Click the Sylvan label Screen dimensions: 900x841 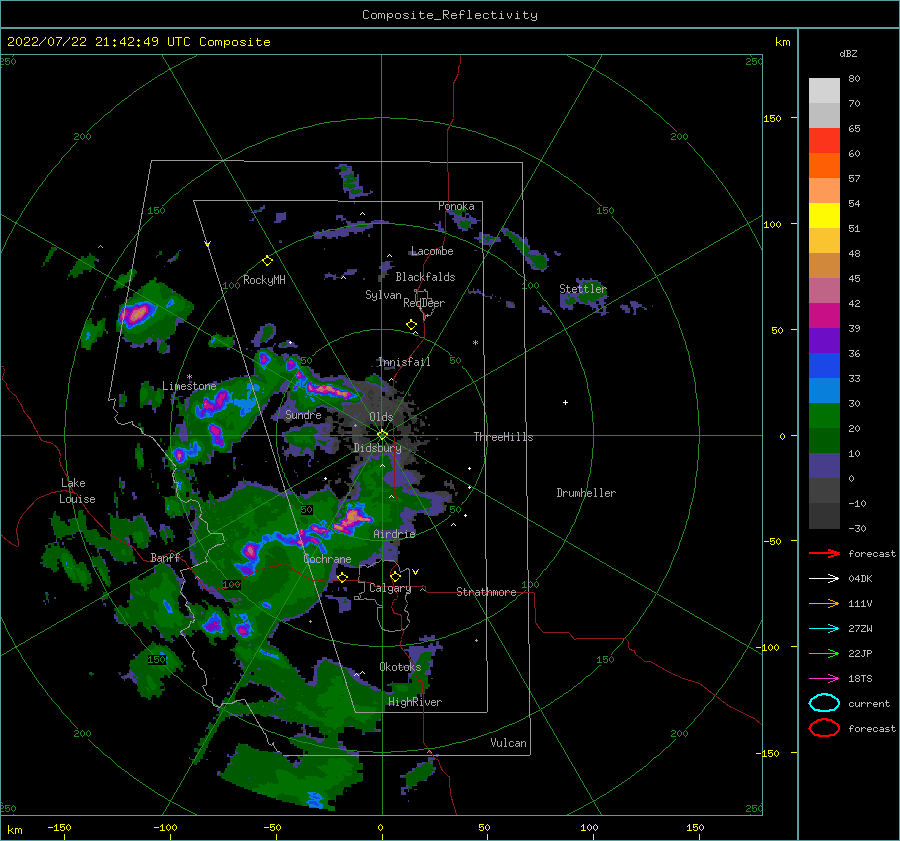pos(383,295)
